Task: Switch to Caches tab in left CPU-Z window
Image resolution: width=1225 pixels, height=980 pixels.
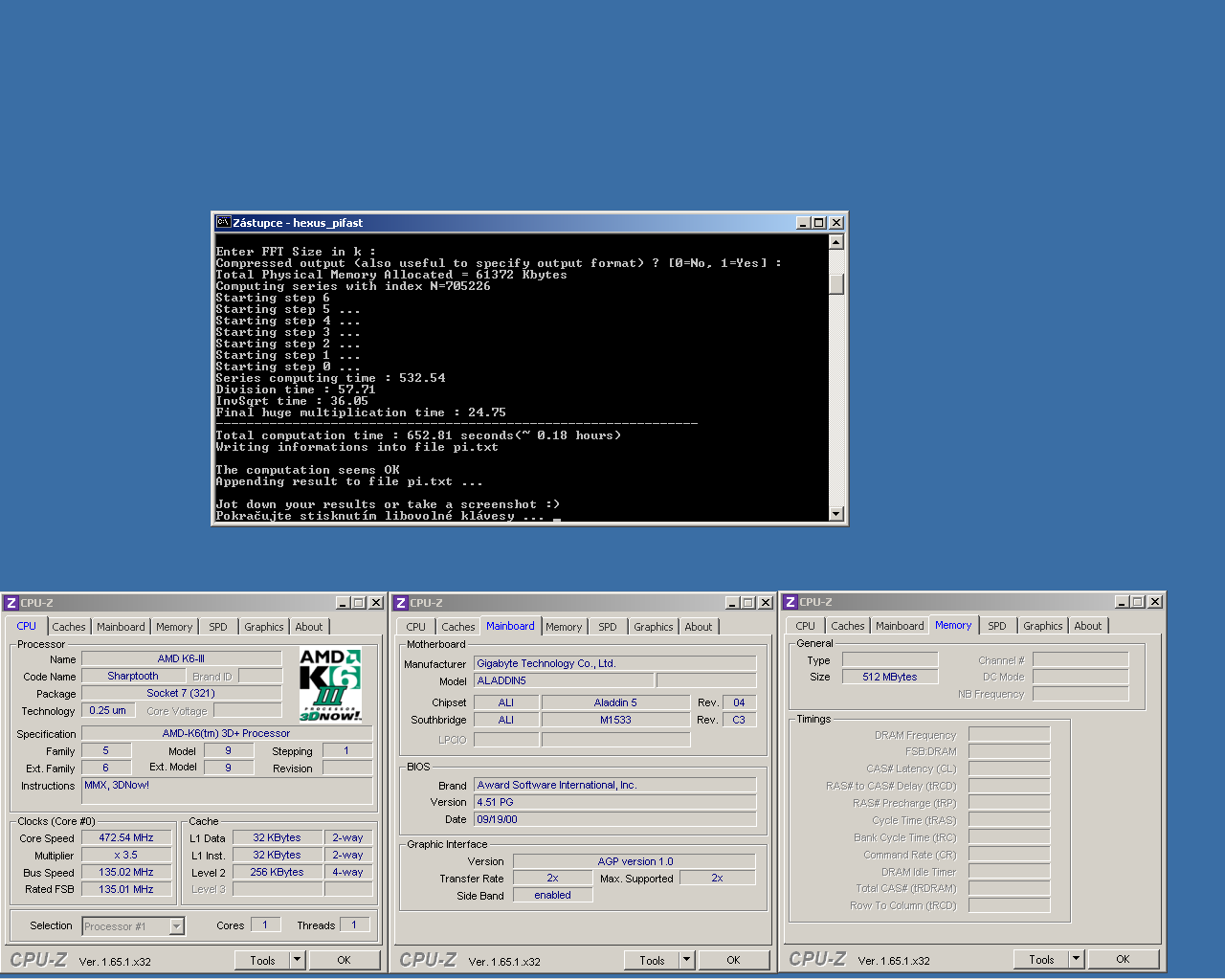Action: (x=69, y=627)
